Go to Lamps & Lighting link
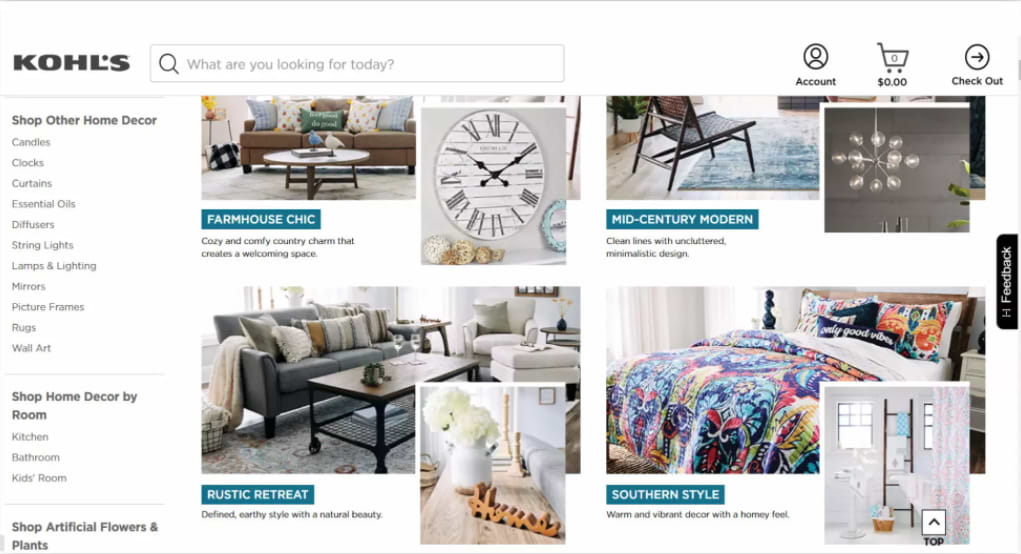The width and height of the screenshot is (1021, 554). [x=54, y=266]
